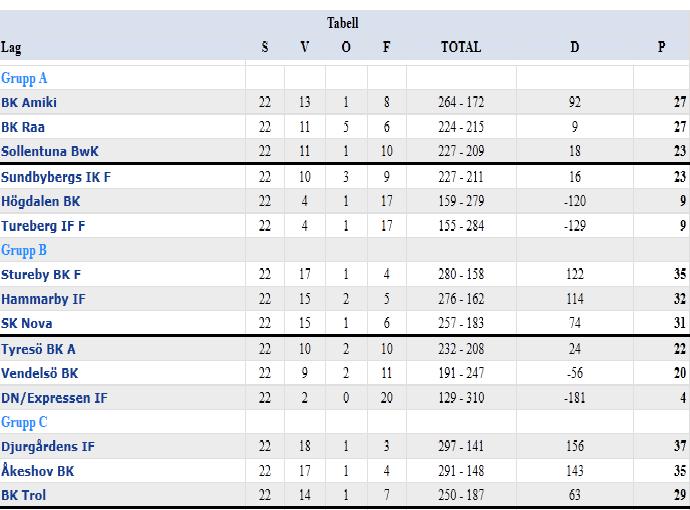
Task: Click the Grupp B heading link
Action: pyautogui.click(x=24, y=250)
